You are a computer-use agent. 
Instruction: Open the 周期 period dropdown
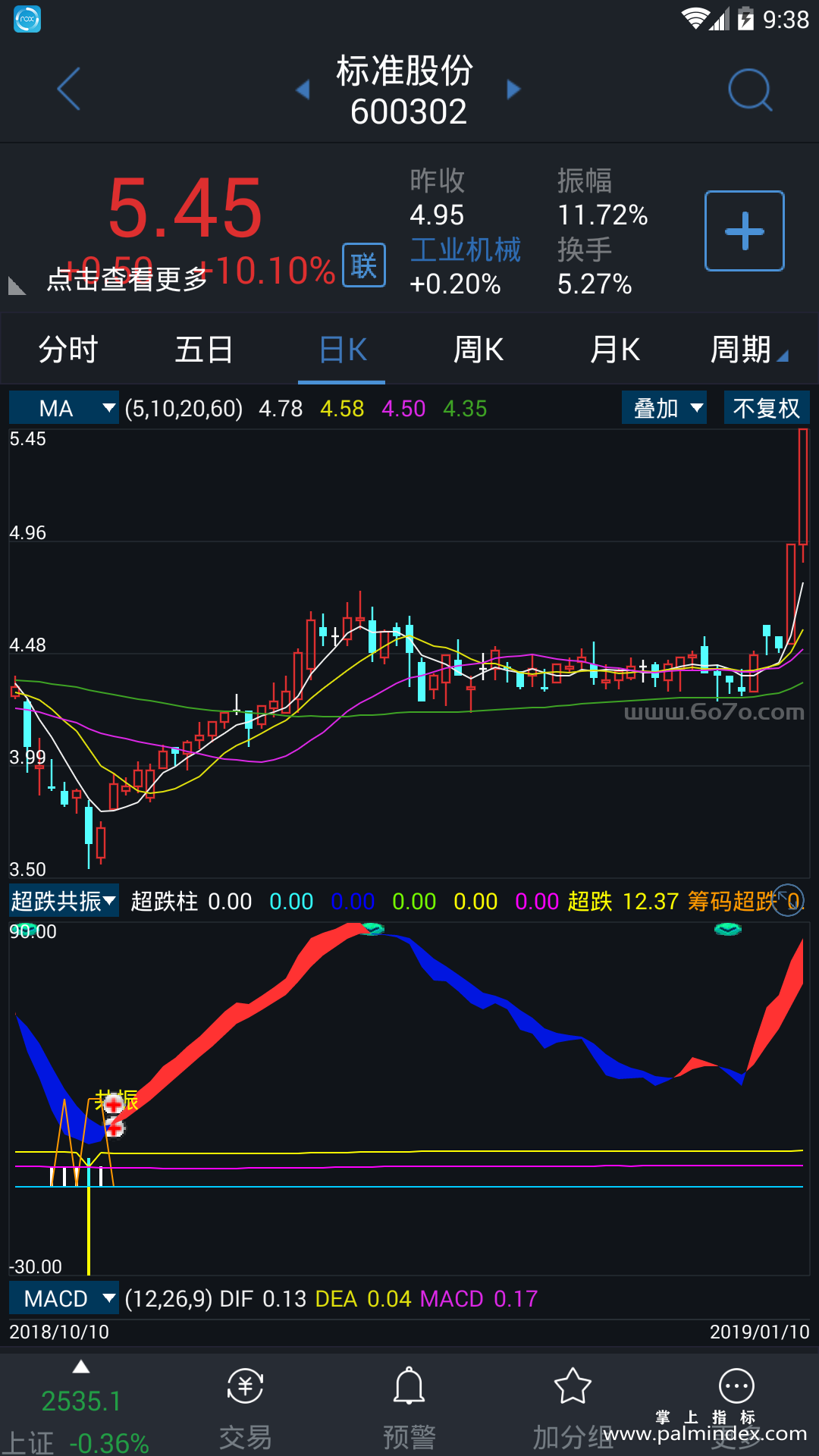point(748,350)
